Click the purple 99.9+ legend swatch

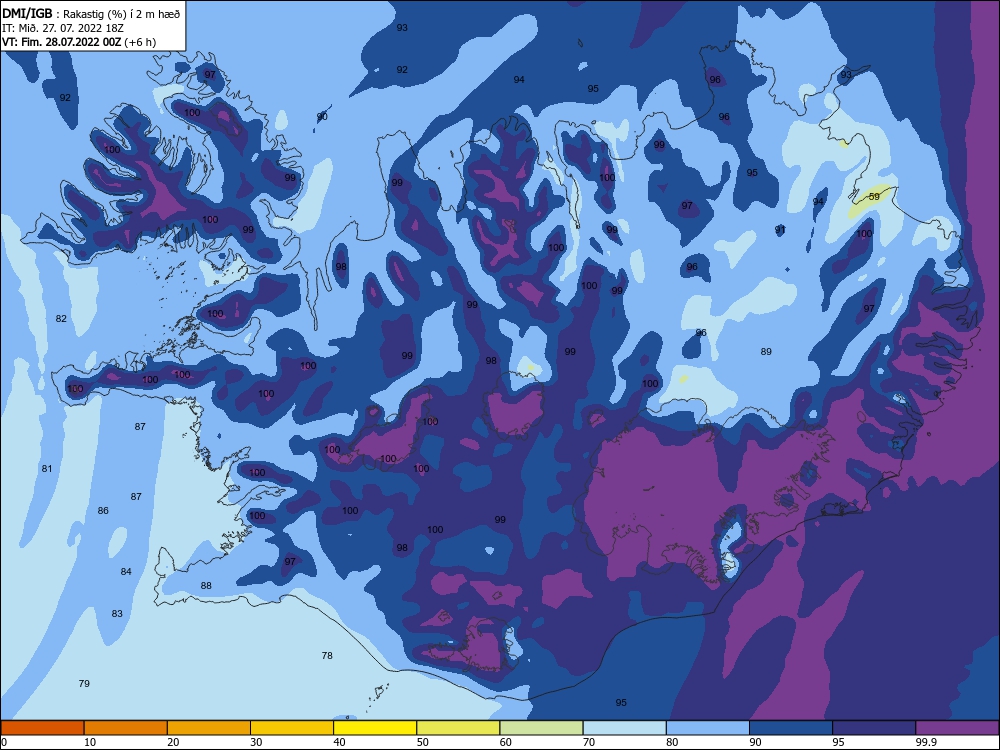click(957, 728)
